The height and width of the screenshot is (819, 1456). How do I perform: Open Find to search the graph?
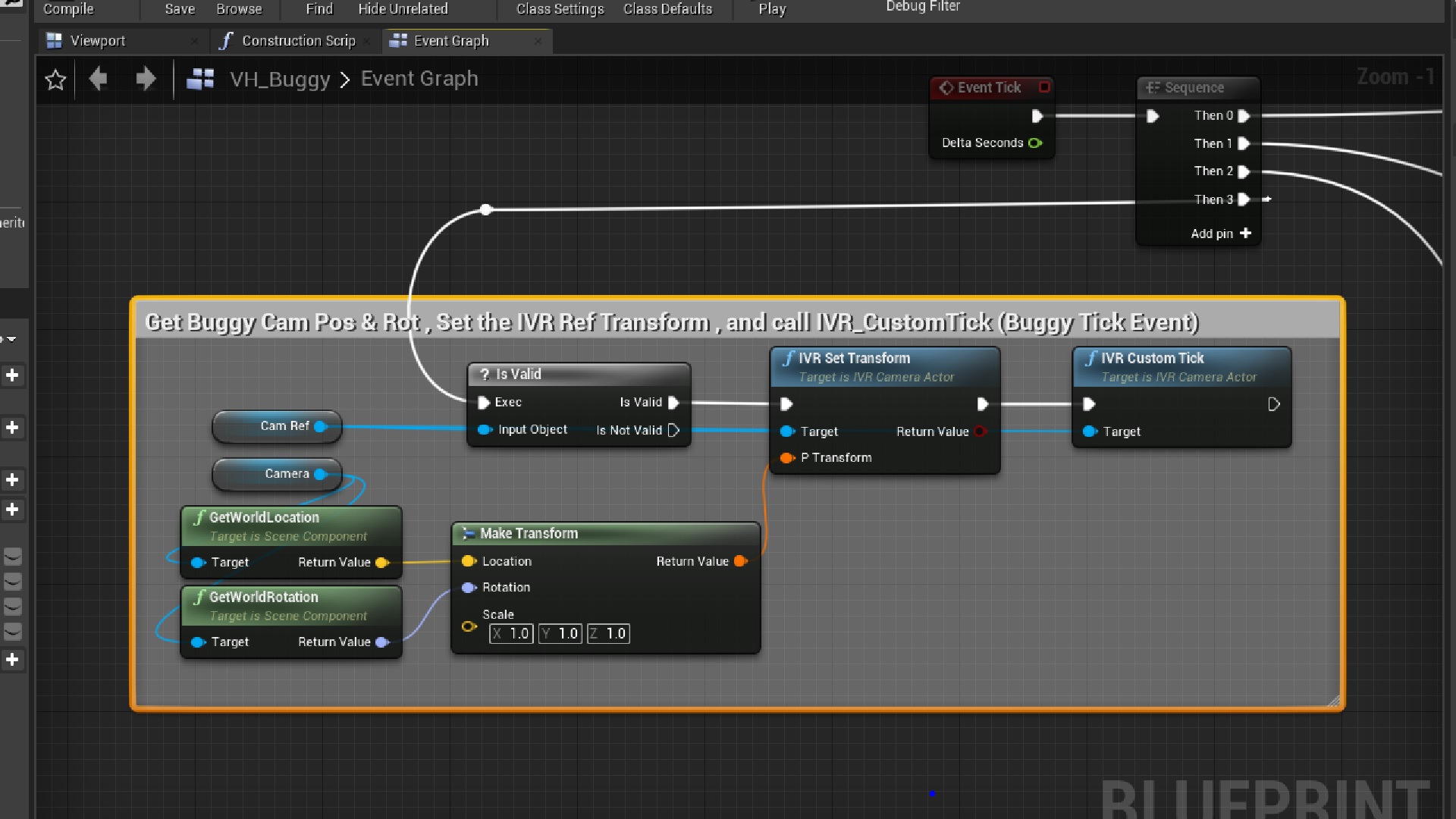coord(318,9)
